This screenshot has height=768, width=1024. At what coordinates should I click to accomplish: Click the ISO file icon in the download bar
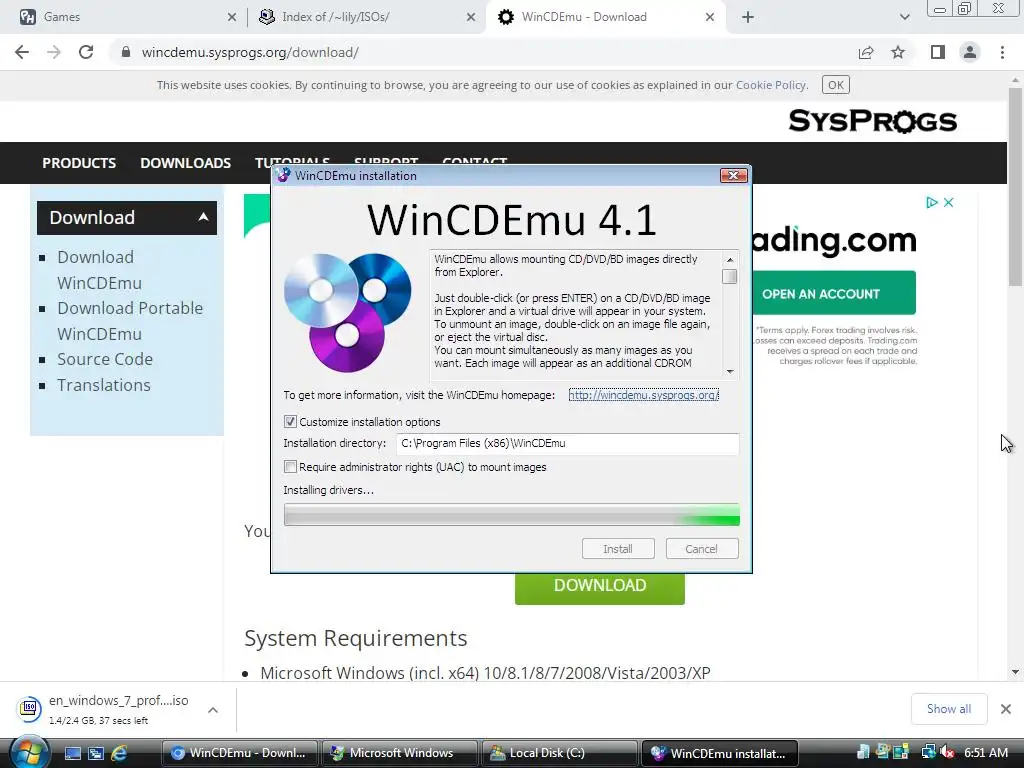pos(29,709)
